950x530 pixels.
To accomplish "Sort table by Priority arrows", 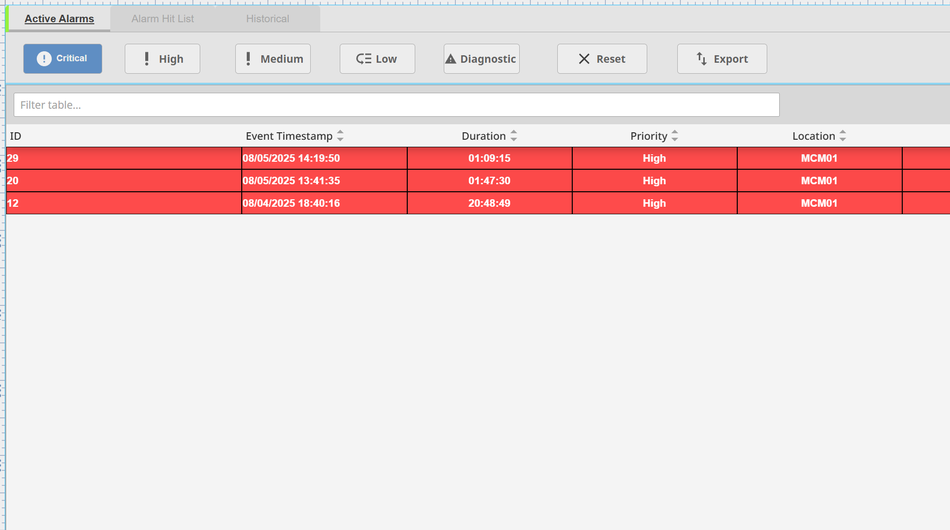I will [675, 136].
